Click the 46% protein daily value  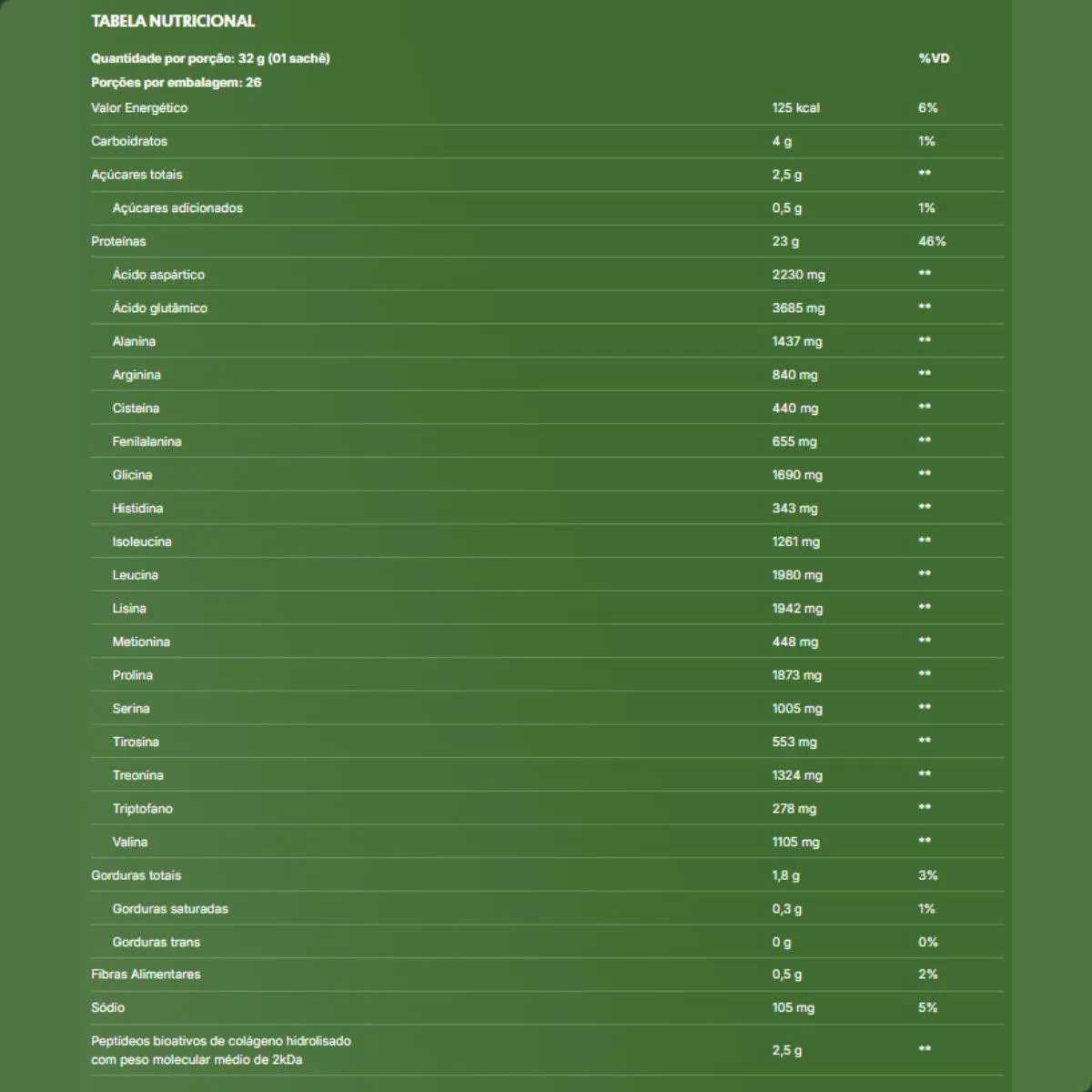coord(932,241)
